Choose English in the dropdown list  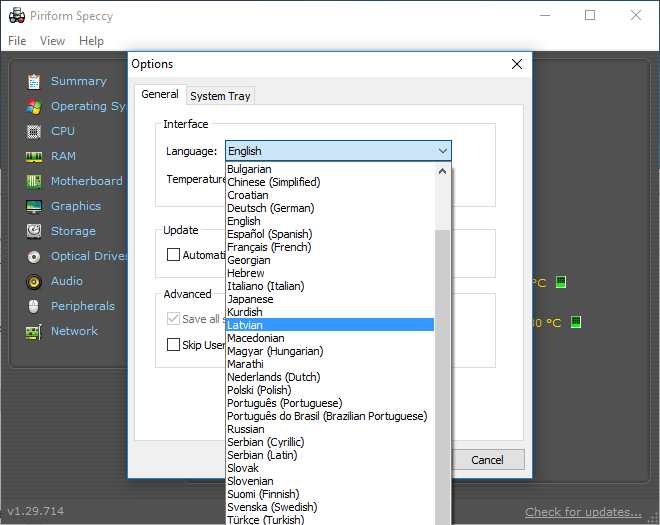(x=330, y=221)
